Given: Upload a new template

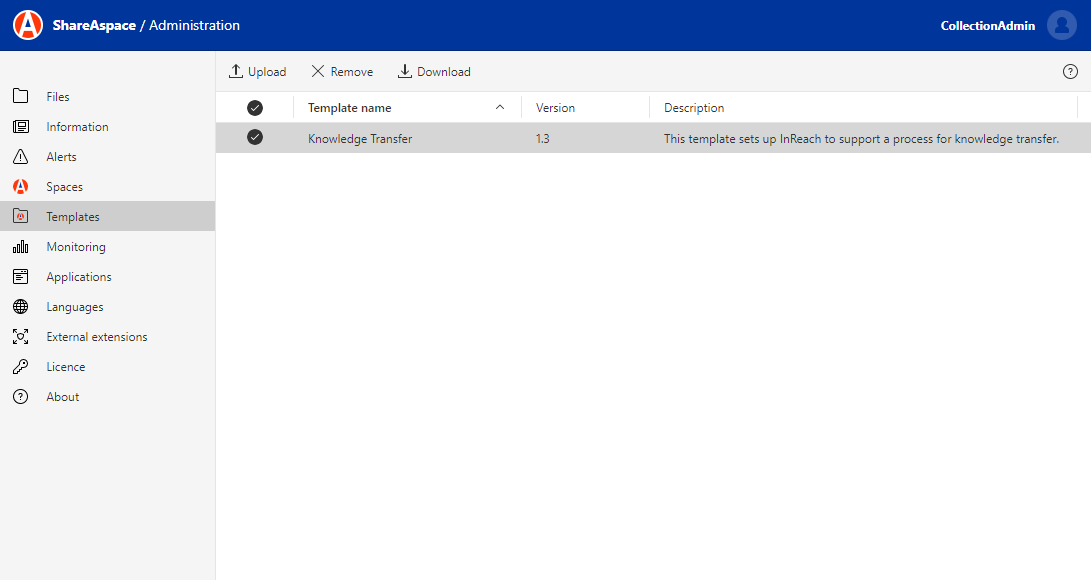Looking at the screenshot, I should tap(257, 72).
